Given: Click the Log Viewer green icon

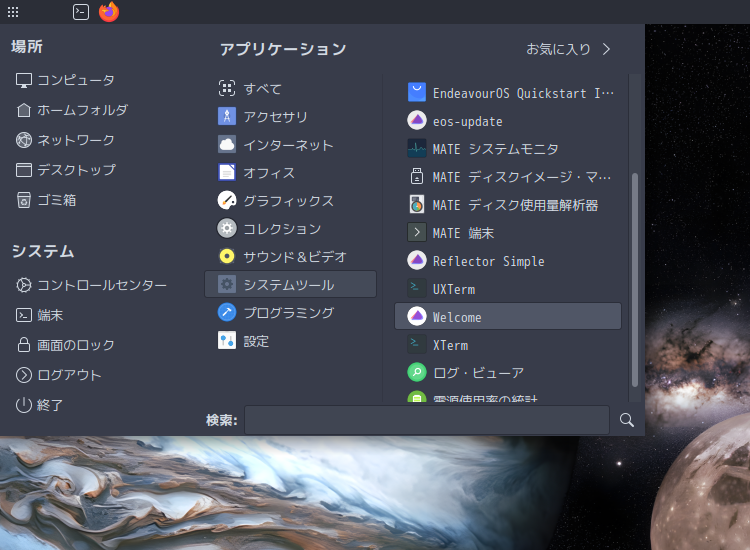Looking at the screenshot, I should (417, 372).
